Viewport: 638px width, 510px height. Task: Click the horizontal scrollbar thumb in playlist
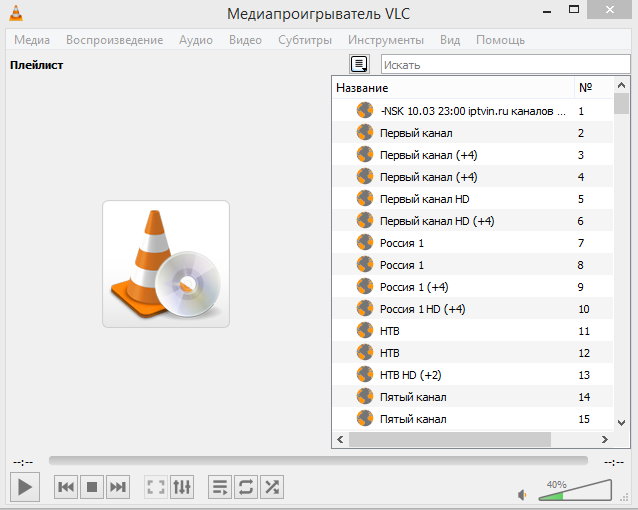450,439
